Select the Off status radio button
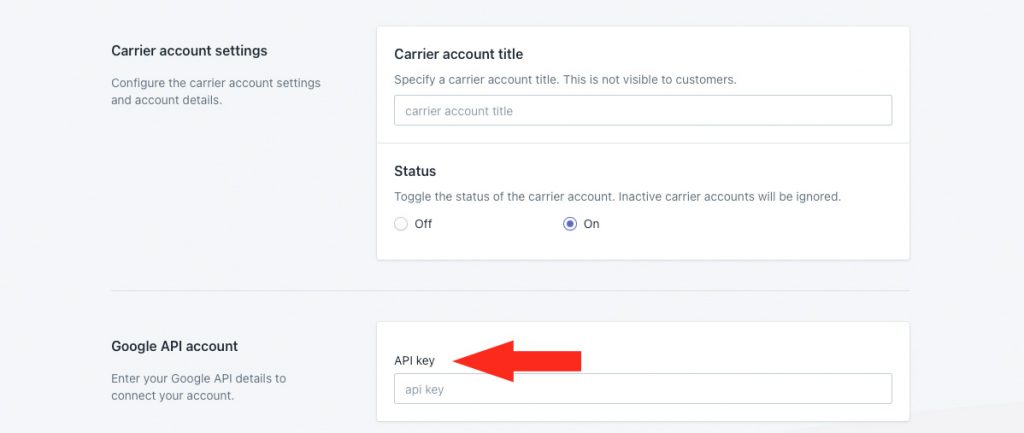 pyautogui.click(x=401, y=224)
